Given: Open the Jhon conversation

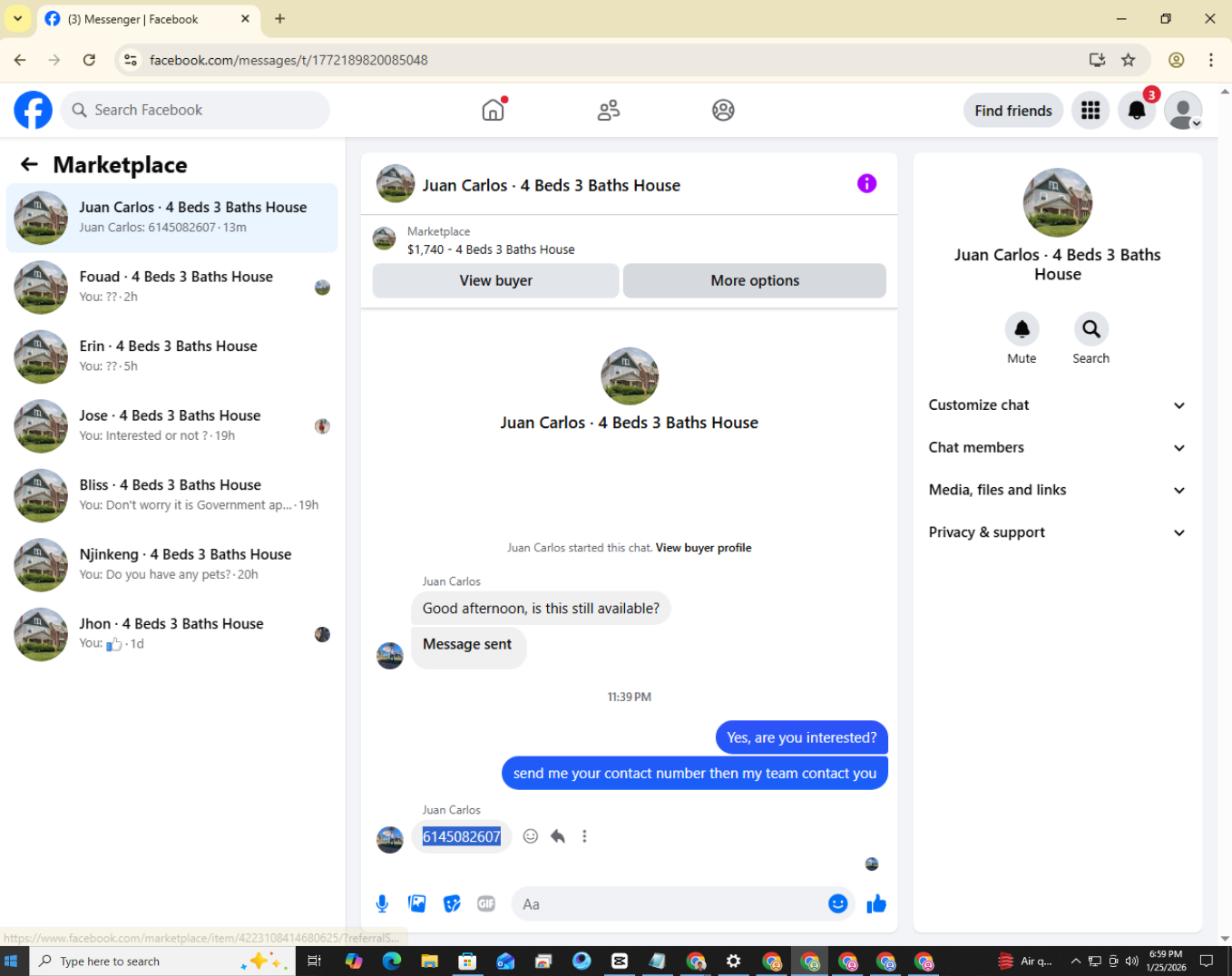Looking at the screenshot, I should pos(172,635).
